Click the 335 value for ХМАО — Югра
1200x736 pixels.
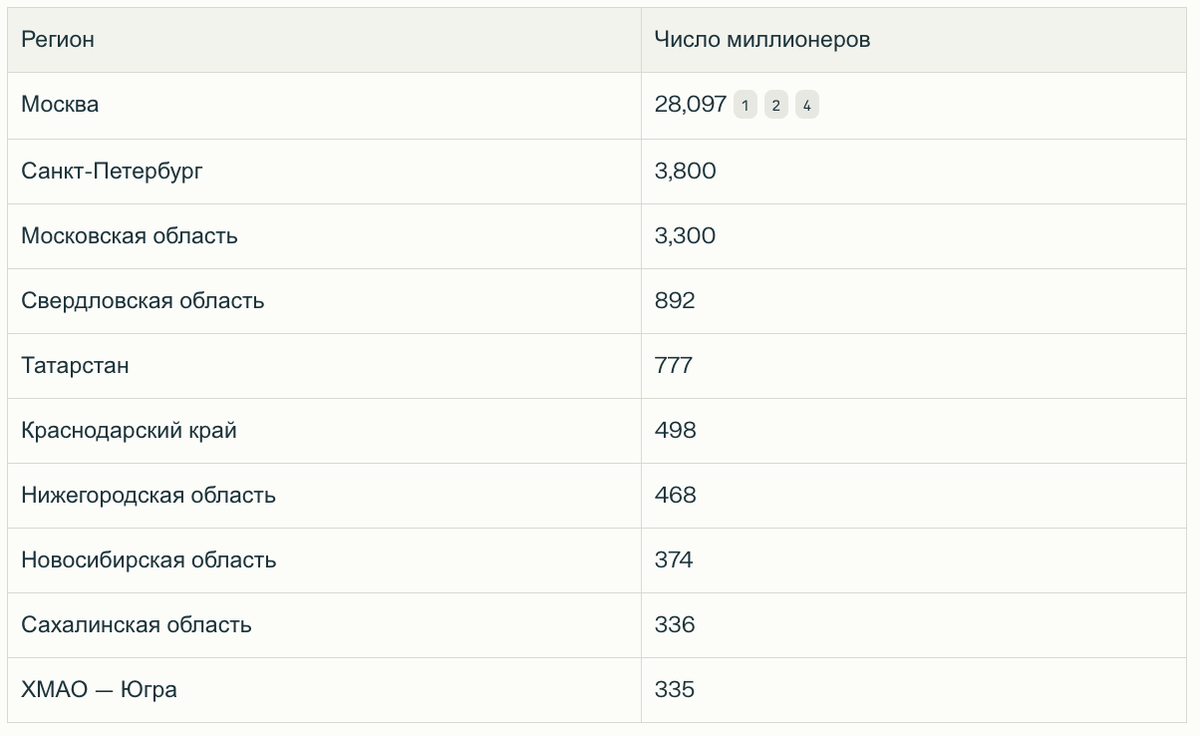tap(675, 690)
